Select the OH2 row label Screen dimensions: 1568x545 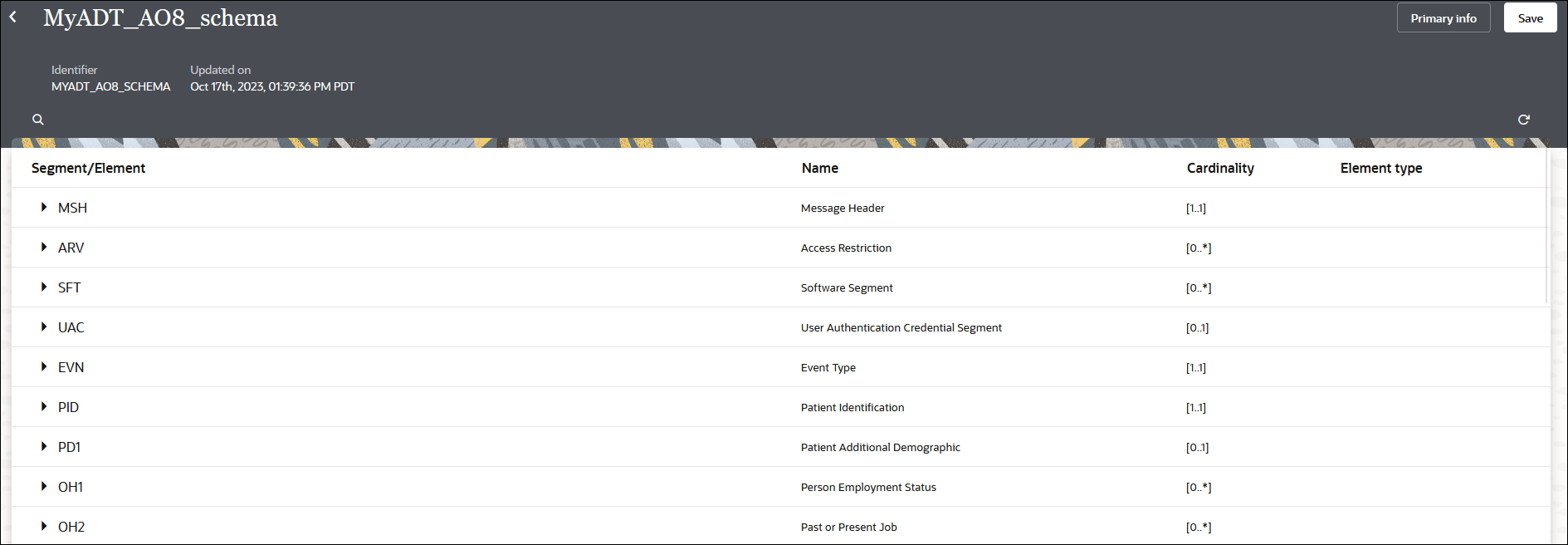pyautogui.click(x=71, y=527)
